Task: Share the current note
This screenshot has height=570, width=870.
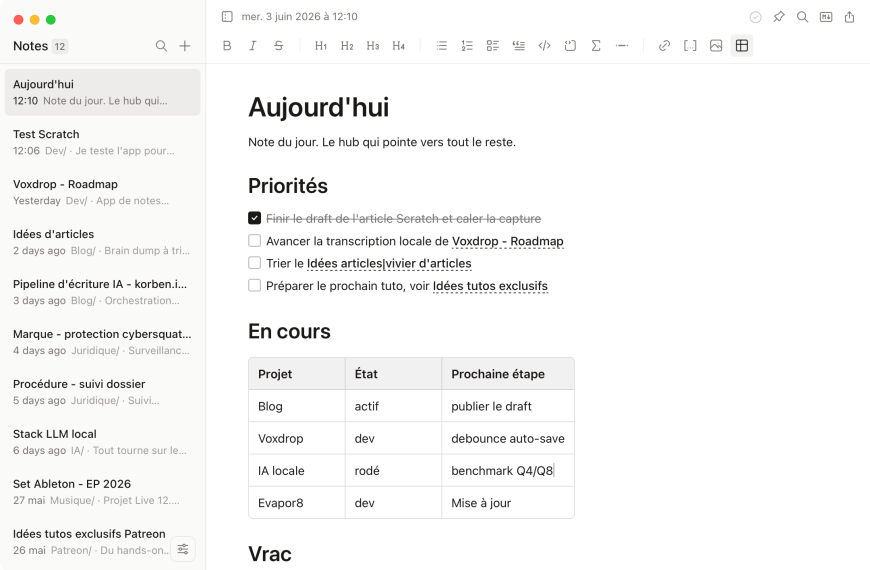Action: pyautogui.click(x=849, y=17)
